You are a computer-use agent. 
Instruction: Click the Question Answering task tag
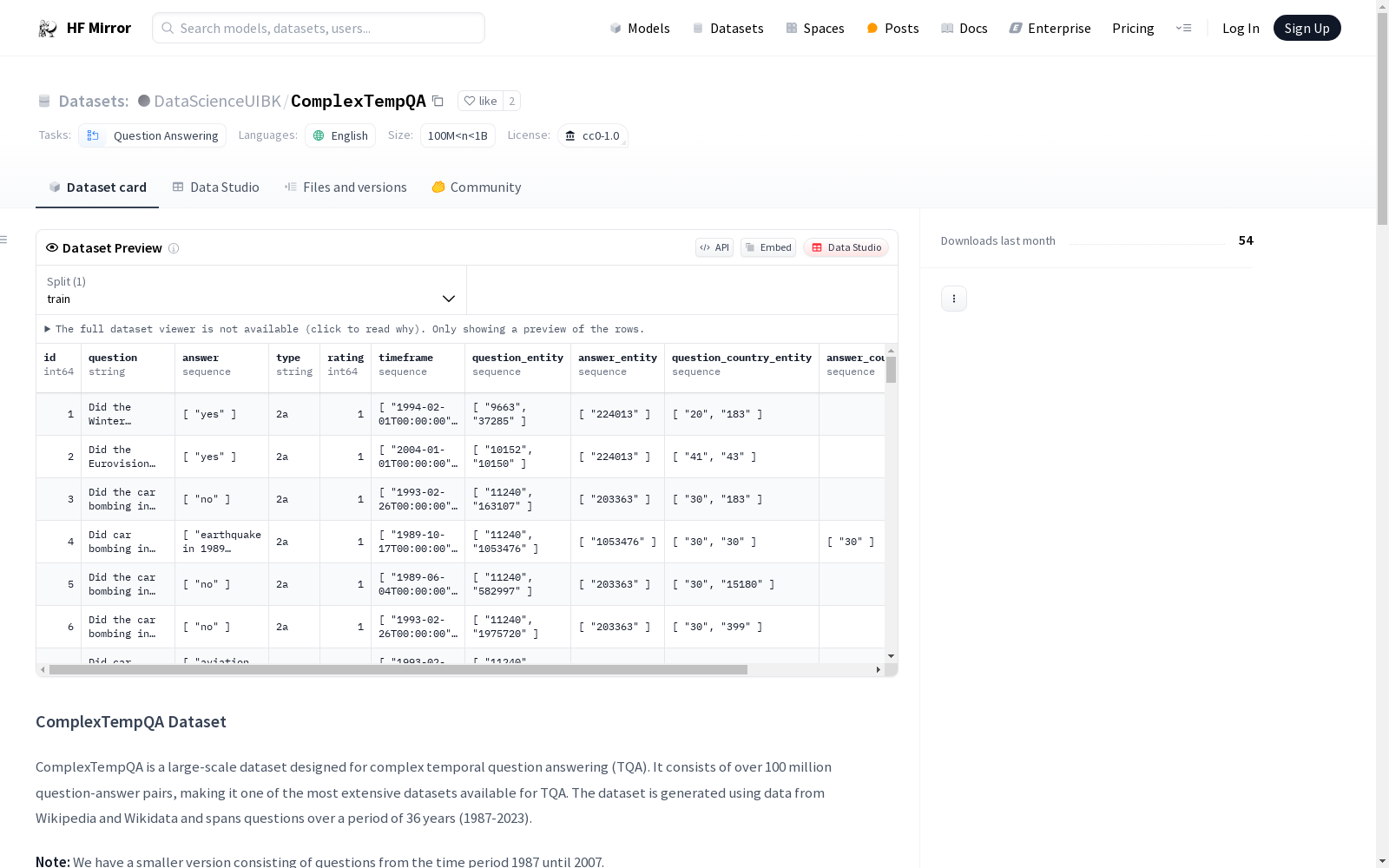point(152,135)
